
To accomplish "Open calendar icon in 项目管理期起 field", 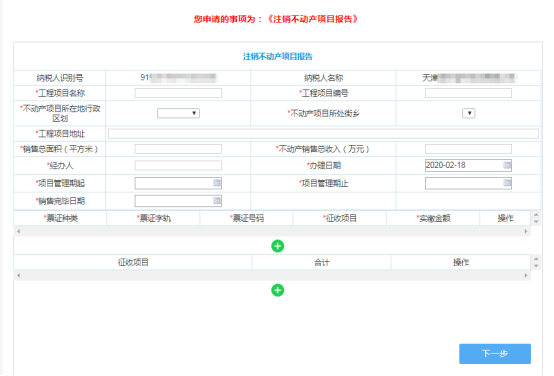I will [217, 183].
